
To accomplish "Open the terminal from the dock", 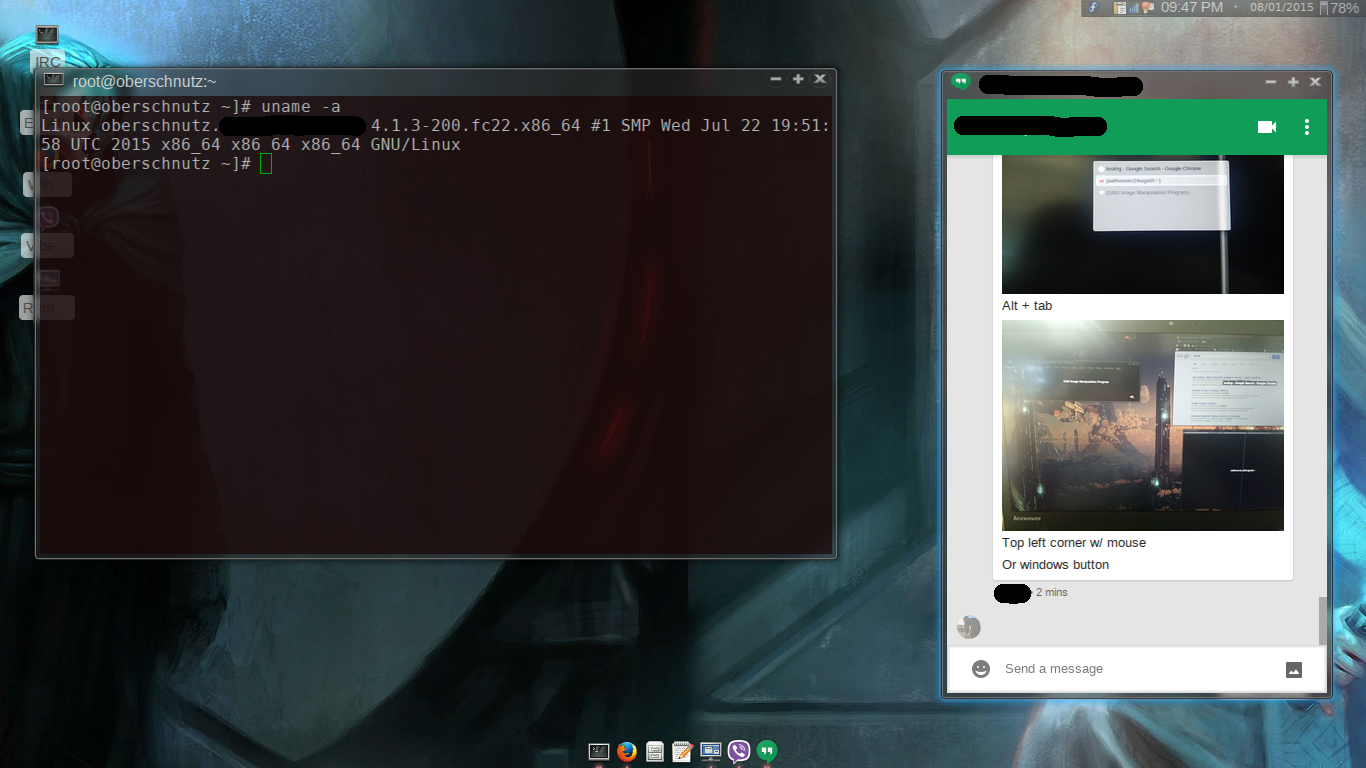I will click(599, 751).
